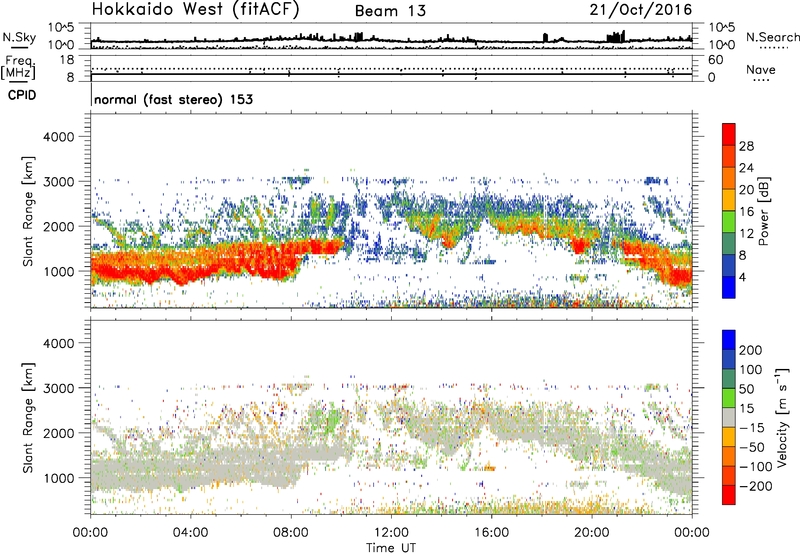Select the Beam 13 label
This screenshot has height=554, width=800.
click(x=390, y=11)
